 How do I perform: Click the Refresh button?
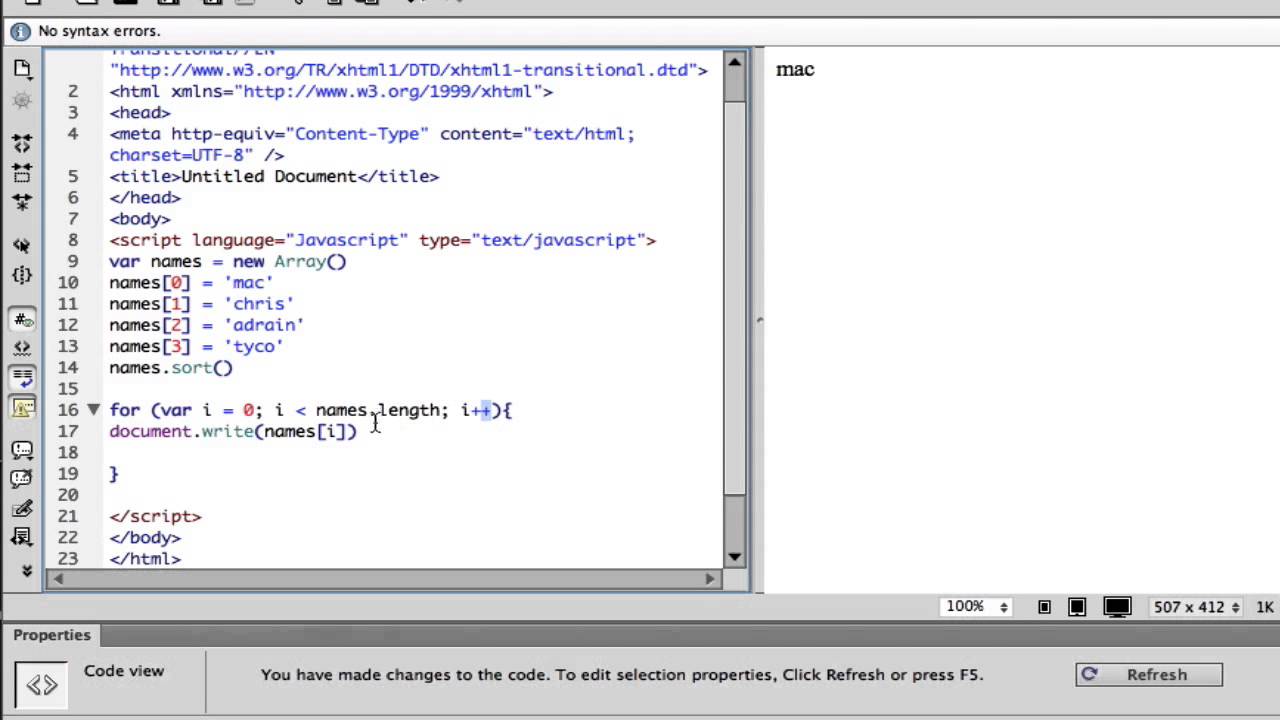click(1149, 675)
